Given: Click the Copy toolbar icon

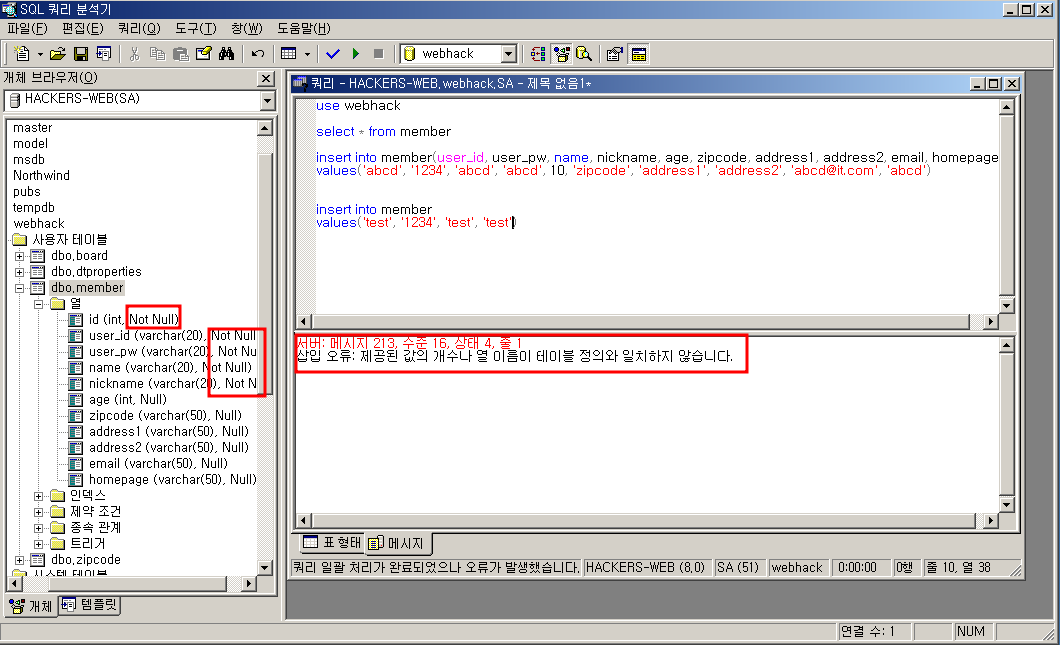Looking at the screenshot, I should (158, 54).
